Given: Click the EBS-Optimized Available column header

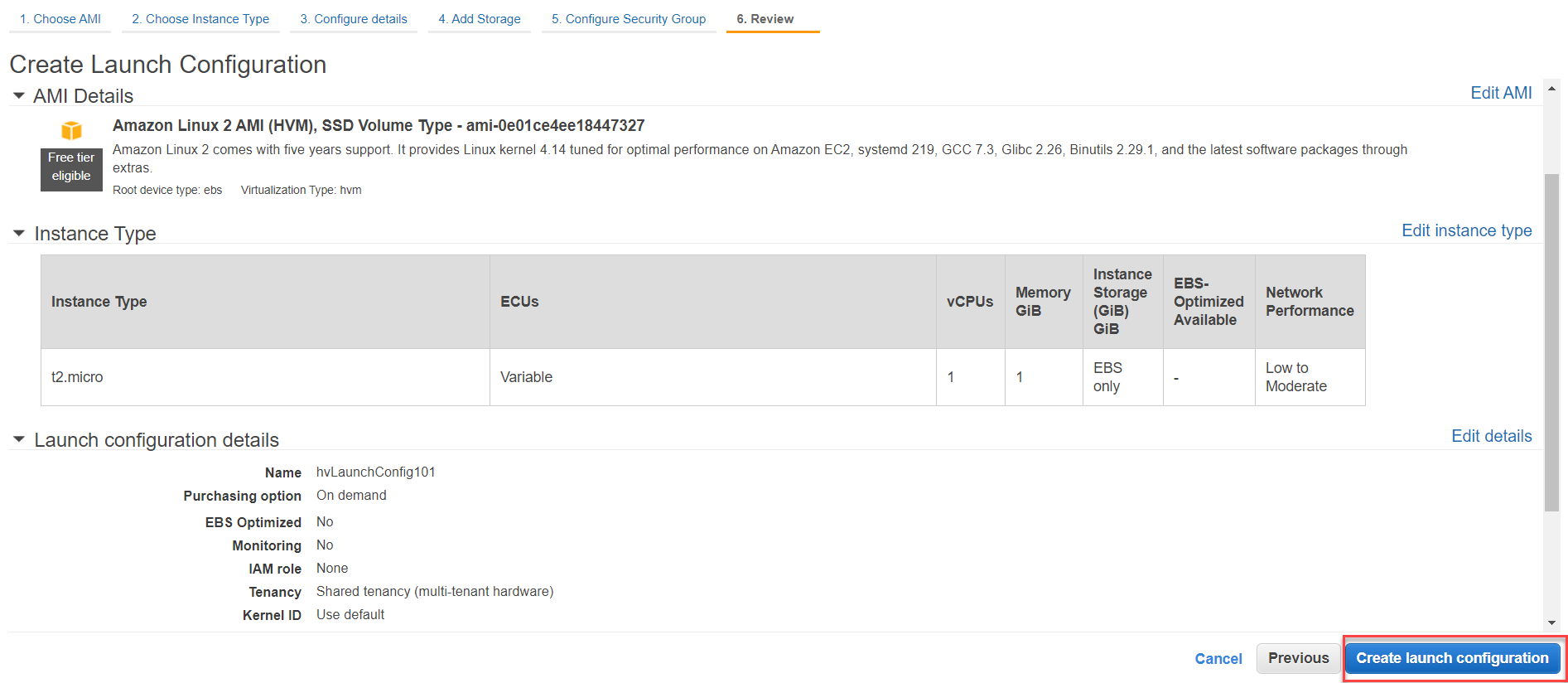Looking at the screenshot, I should point(1209,302).
